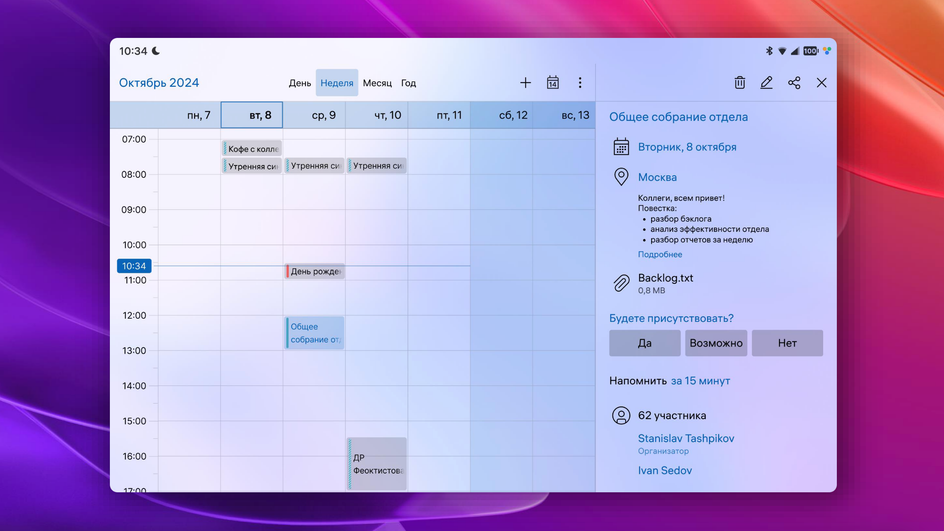Click the Wi-Fi status icon

[x=782, y=51]
